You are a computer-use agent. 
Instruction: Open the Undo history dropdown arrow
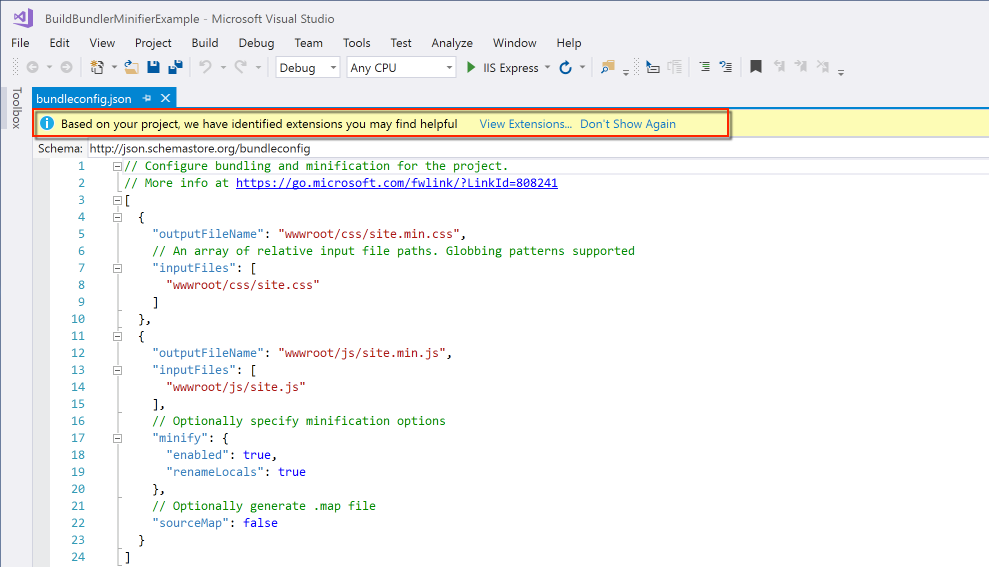point(223,67)
